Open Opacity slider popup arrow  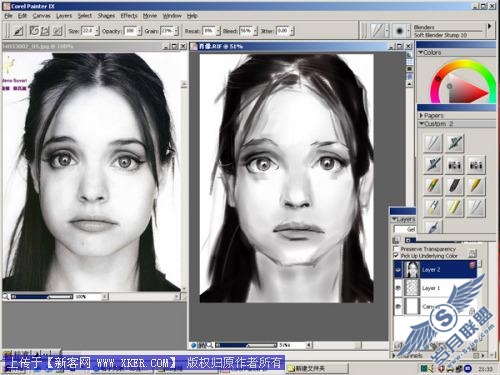[x=139, y=31]
